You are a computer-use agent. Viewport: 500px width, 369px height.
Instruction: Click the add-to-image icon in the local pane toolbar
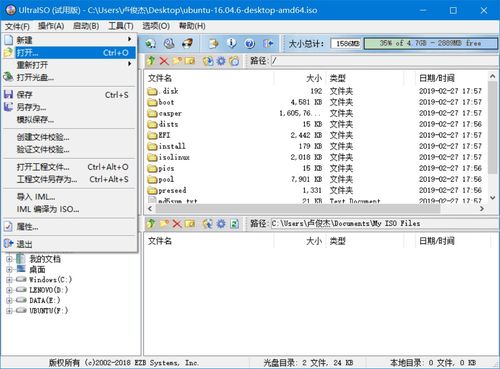[208, 223]
